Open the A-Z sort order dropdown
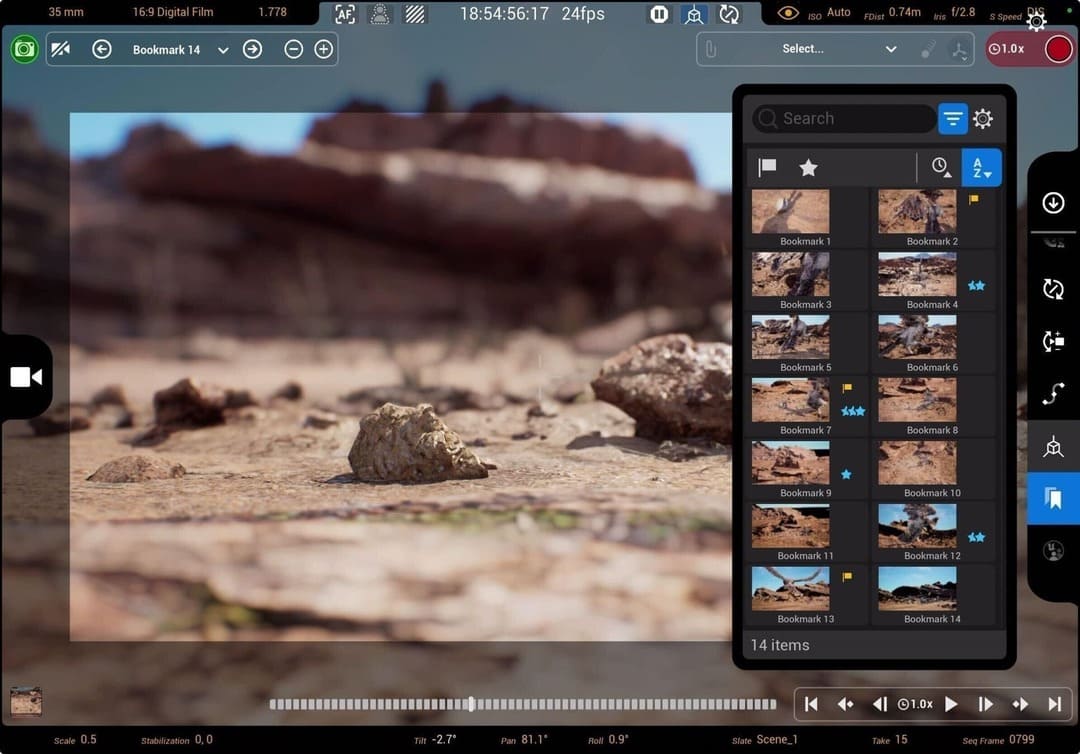Image resolution: width=1080 pixels, height=754 pixels. pyautogui.click(x=982, y=168)
